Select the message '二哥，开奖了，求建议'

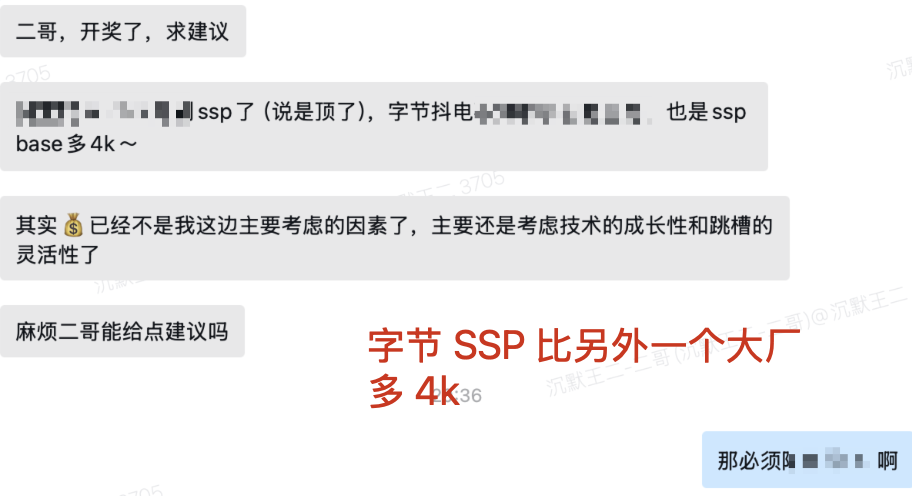pos(123,31)
